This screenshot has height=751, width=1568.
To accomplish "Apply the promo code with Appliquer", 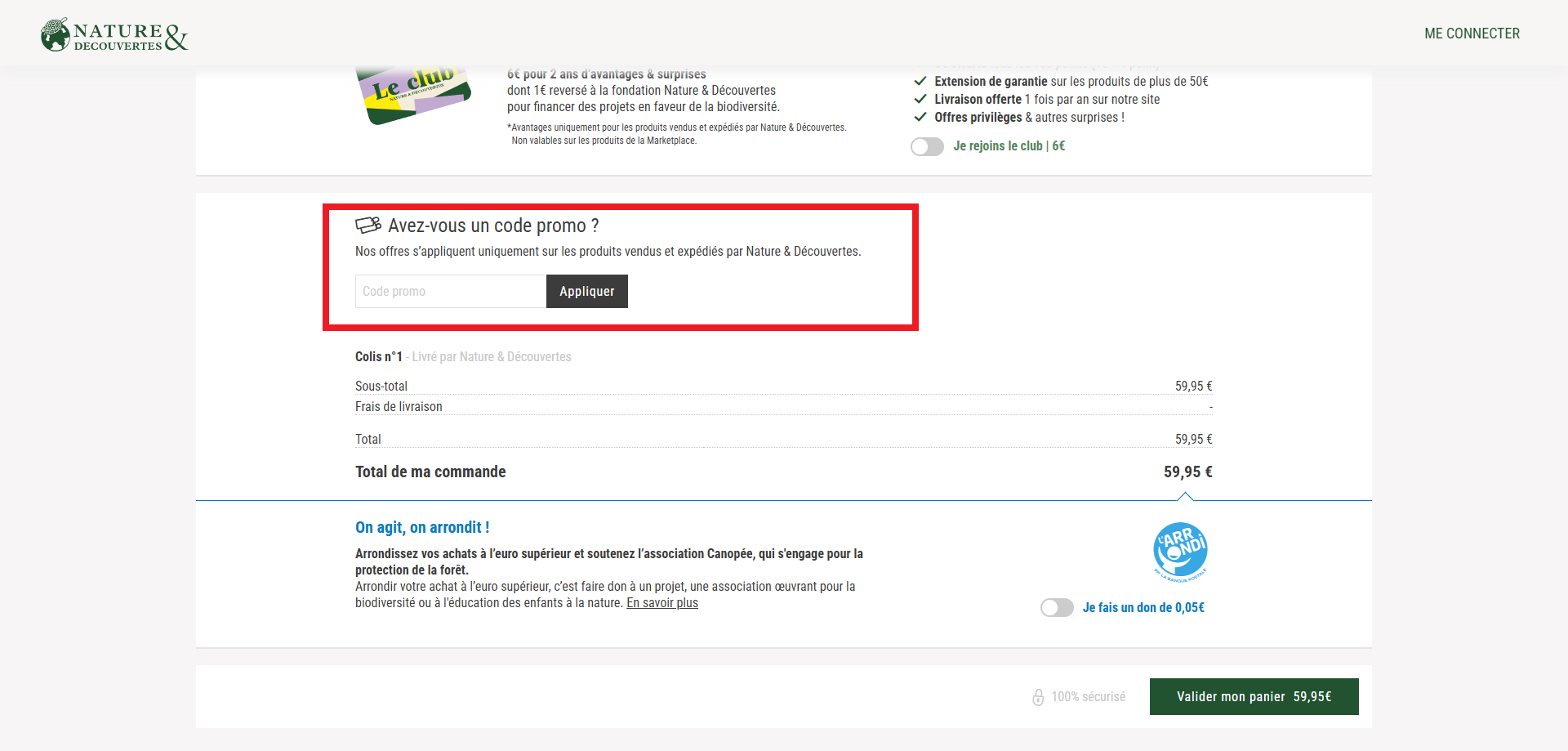I will tap(587, 291).
